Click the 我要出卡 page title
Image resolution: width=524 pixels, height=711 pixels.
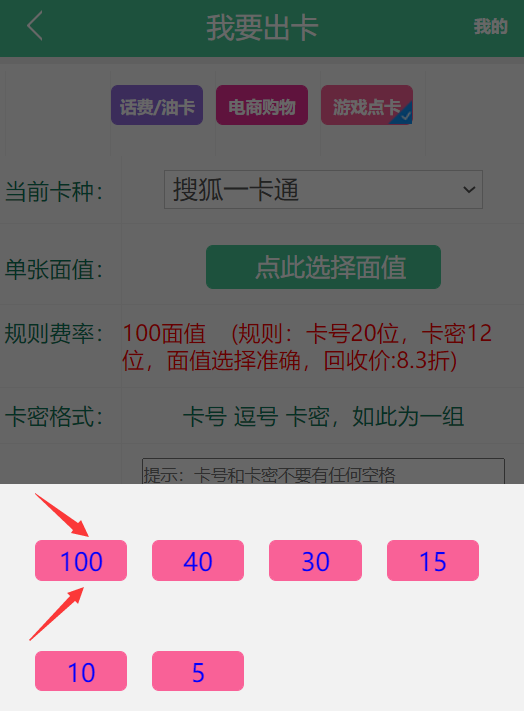pos(262,28)
